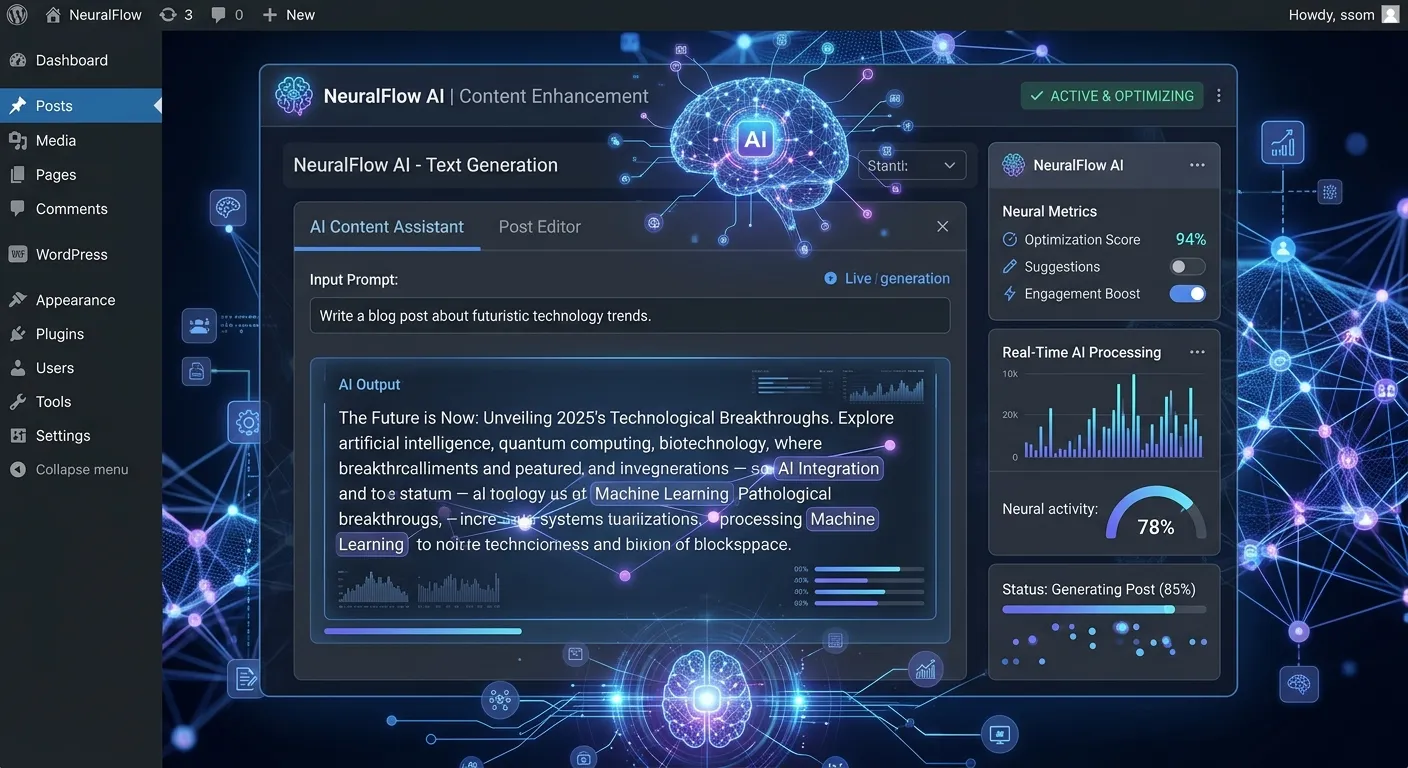This screenshot has width=1408, height=768.
Task: Open the vertical dots menu beside ACTIVE & OPTIMIZING
Action: (x=1218, y=96)
